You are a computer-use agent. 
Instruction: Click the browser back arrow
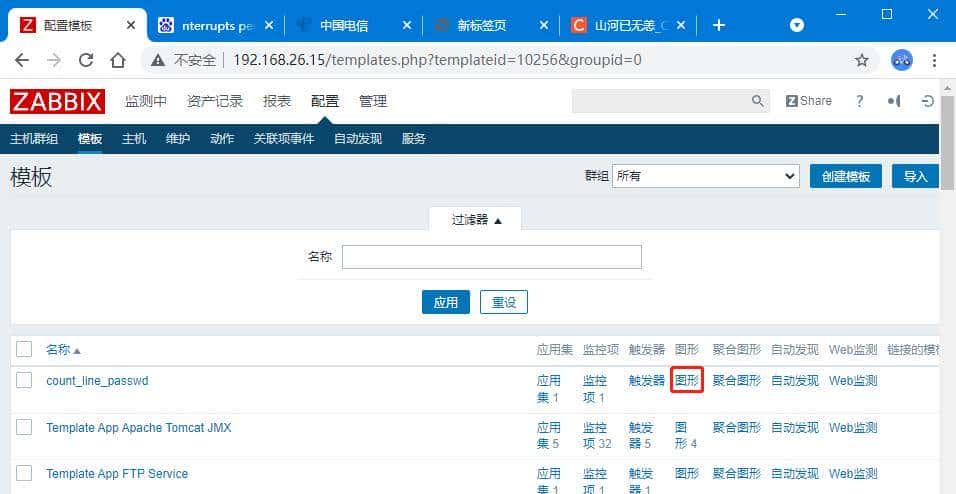point(21,60)
